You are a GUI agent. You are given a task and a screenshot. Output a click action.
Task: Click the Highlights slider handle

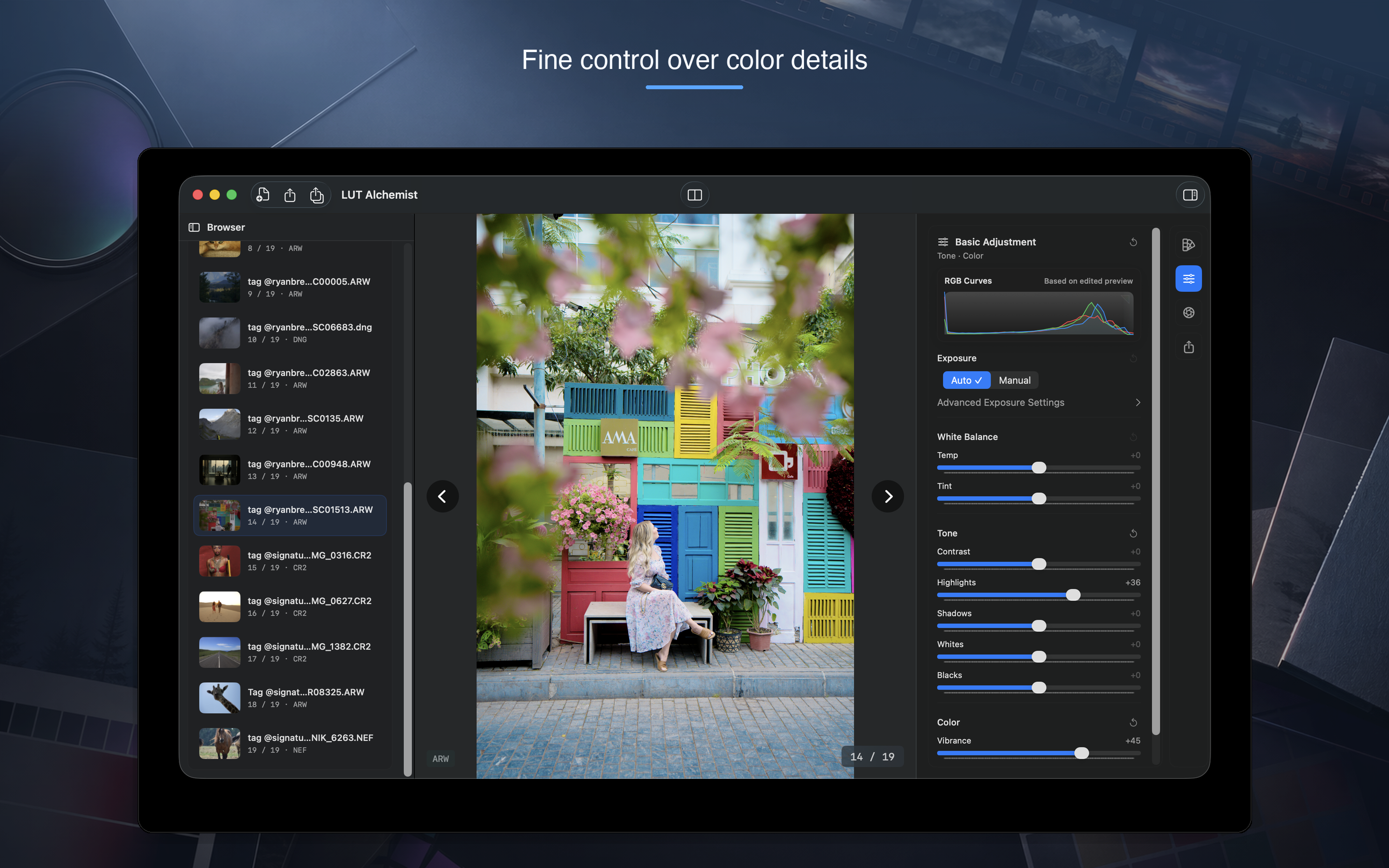coord(1073,596)
